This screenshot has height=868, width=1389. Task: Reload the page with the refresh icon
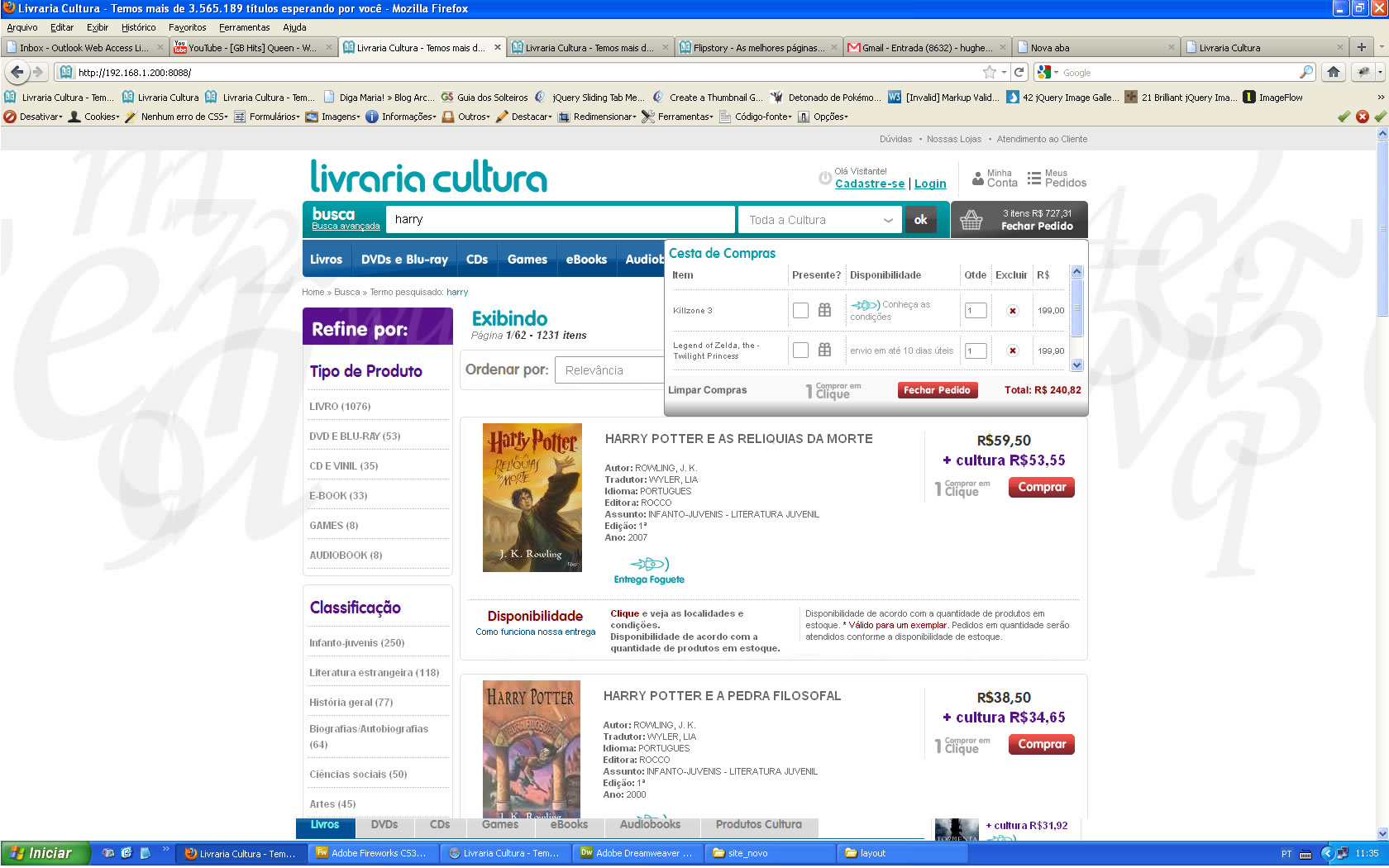pyautogui.click(x=1019, y=72)
